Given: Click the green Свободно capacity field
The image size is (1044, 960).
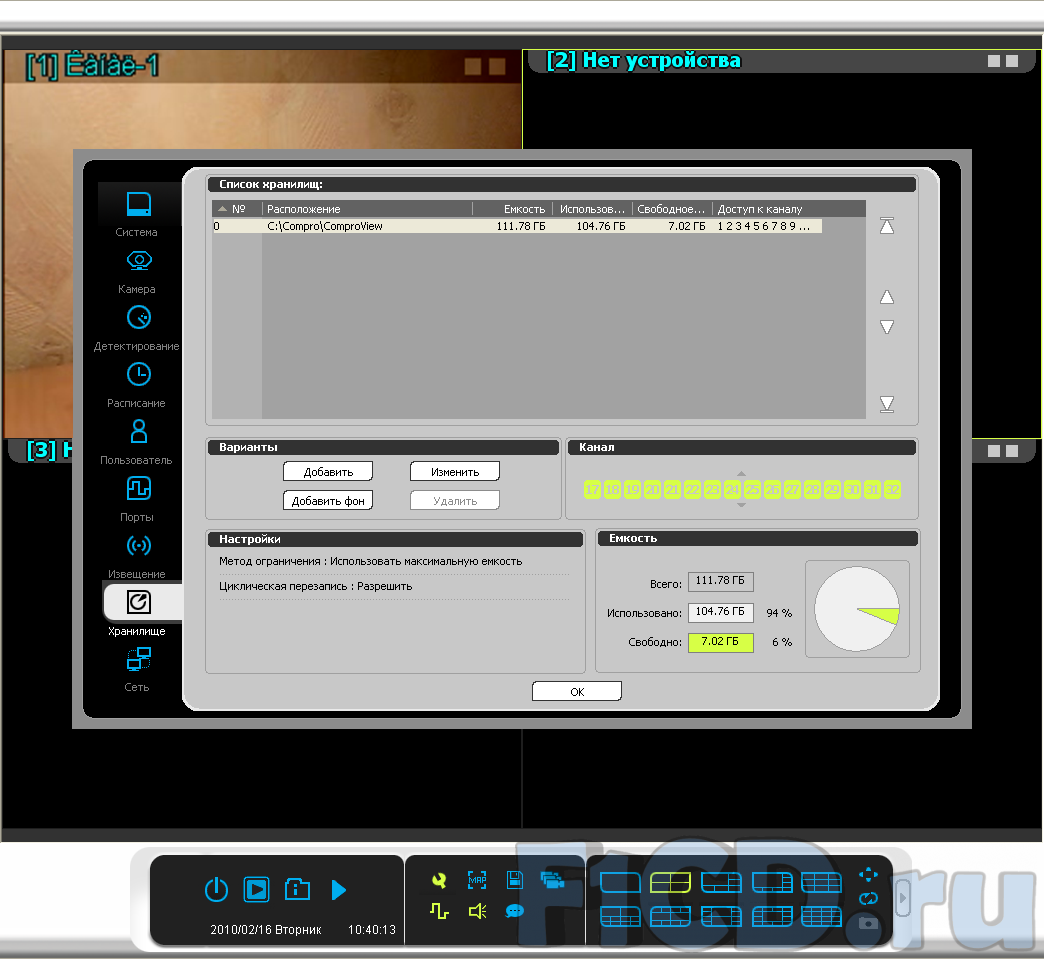Looking at the screenshot, I should pos(720,642).
